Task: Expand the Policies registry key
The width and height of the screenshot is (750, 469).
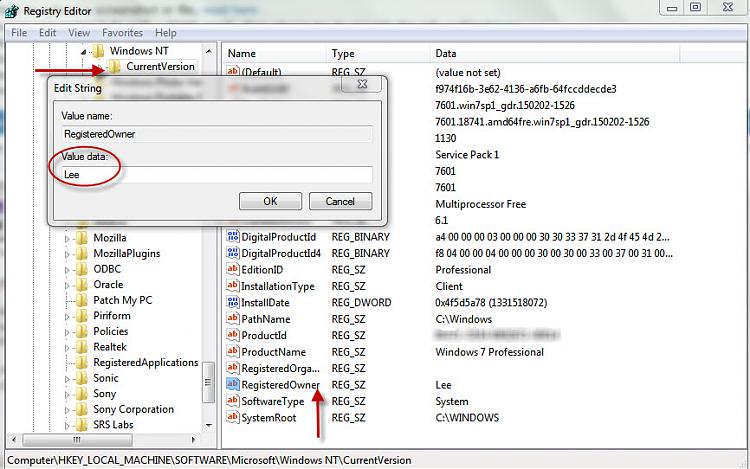Action: coord(67,332)
